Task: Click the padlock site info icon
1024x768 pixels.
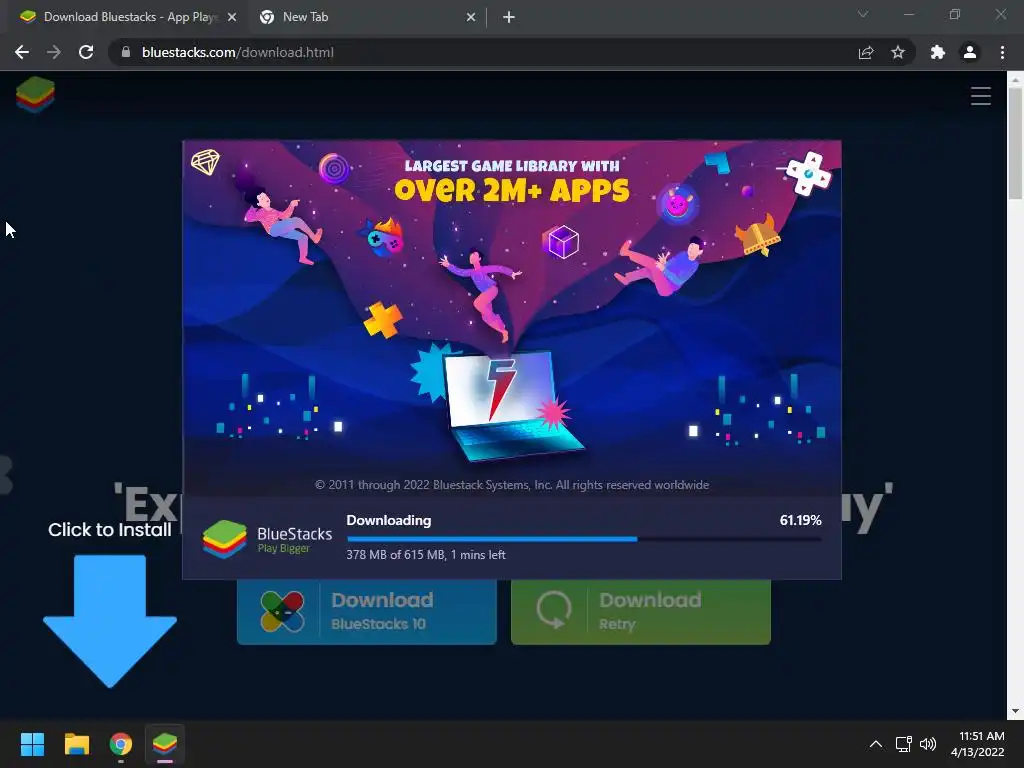Action: pyautogui.click(x=125, y=52)
